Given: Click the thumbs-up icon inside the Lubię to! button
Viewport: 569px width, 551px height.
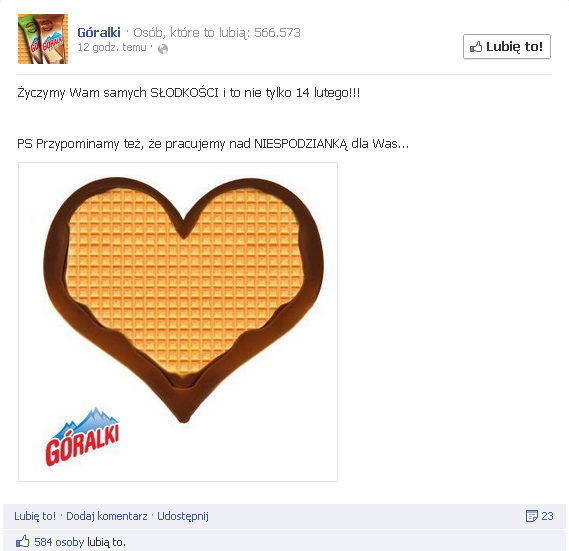Looking at the screenshot, I should (476, 47).
